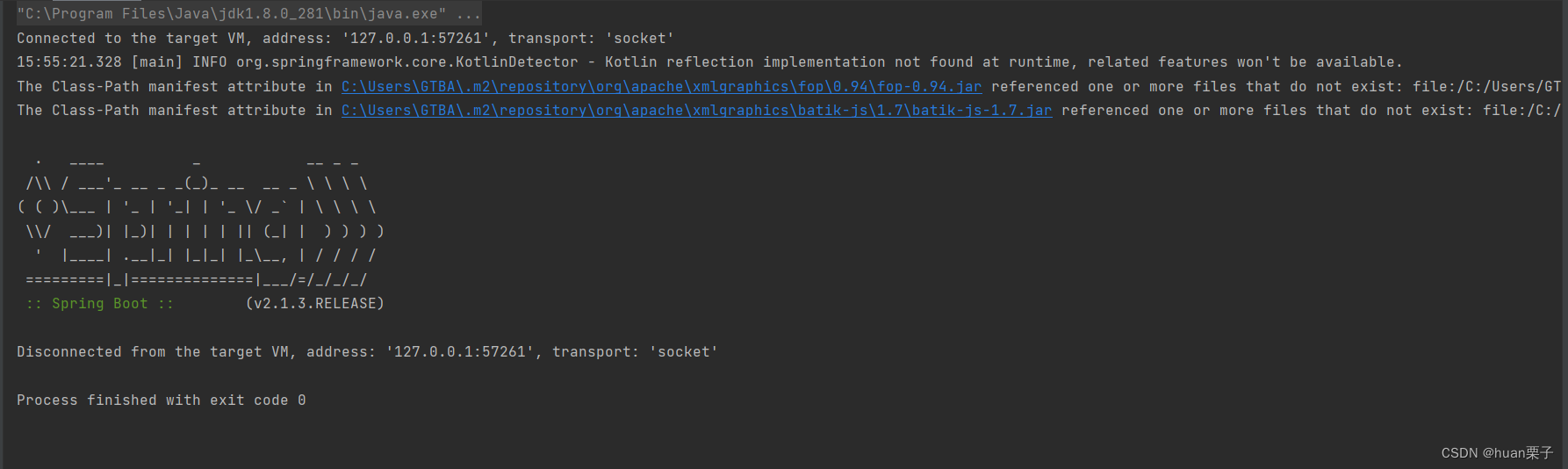Click the address '127.0.0.1:57261' in Disconnected line
The height and width of the screenshot is (469, 1568).
[460, 351]
